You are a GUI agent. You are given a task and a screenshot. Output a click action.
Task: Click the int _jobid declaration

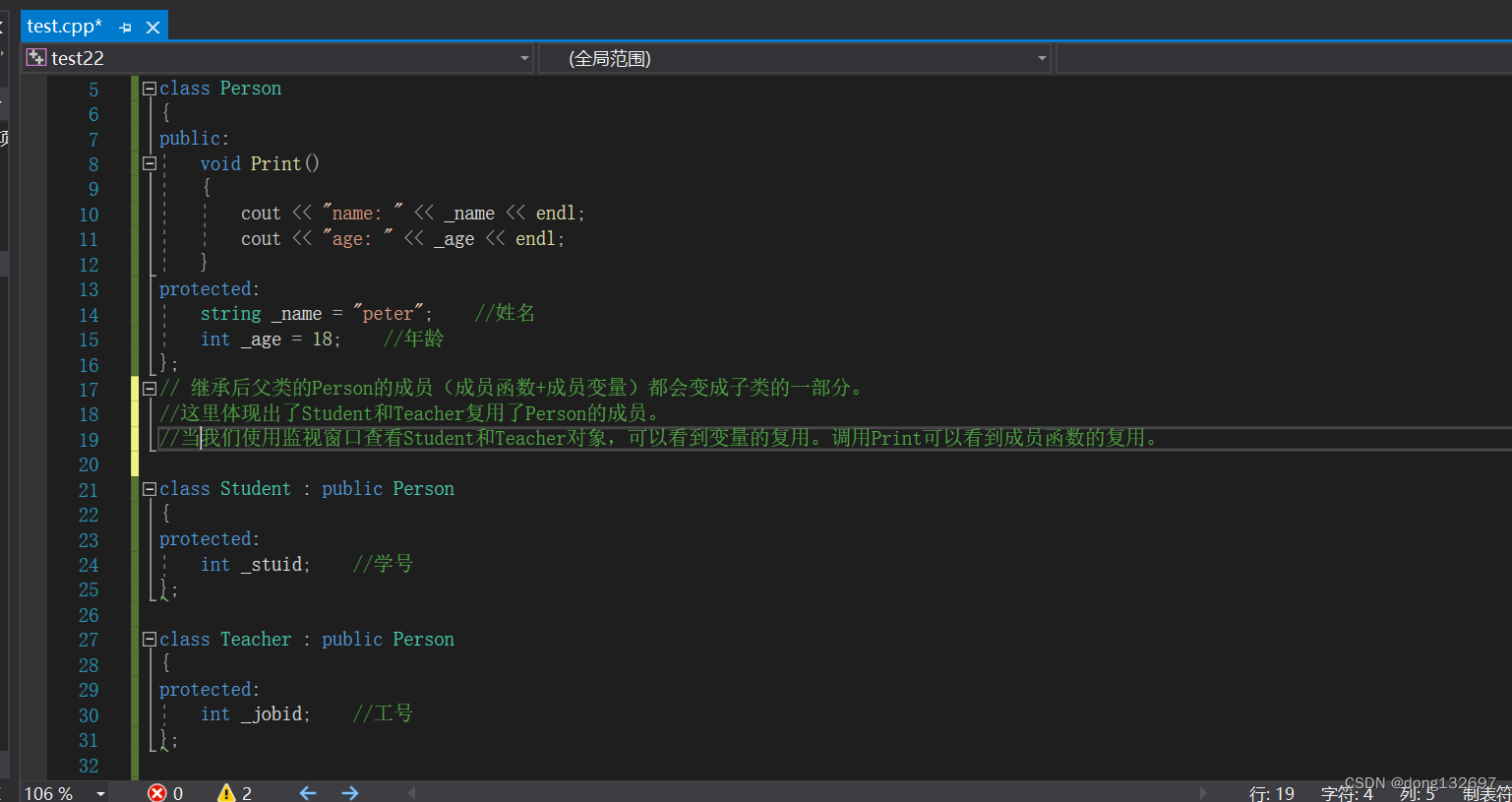pos(256,714)
